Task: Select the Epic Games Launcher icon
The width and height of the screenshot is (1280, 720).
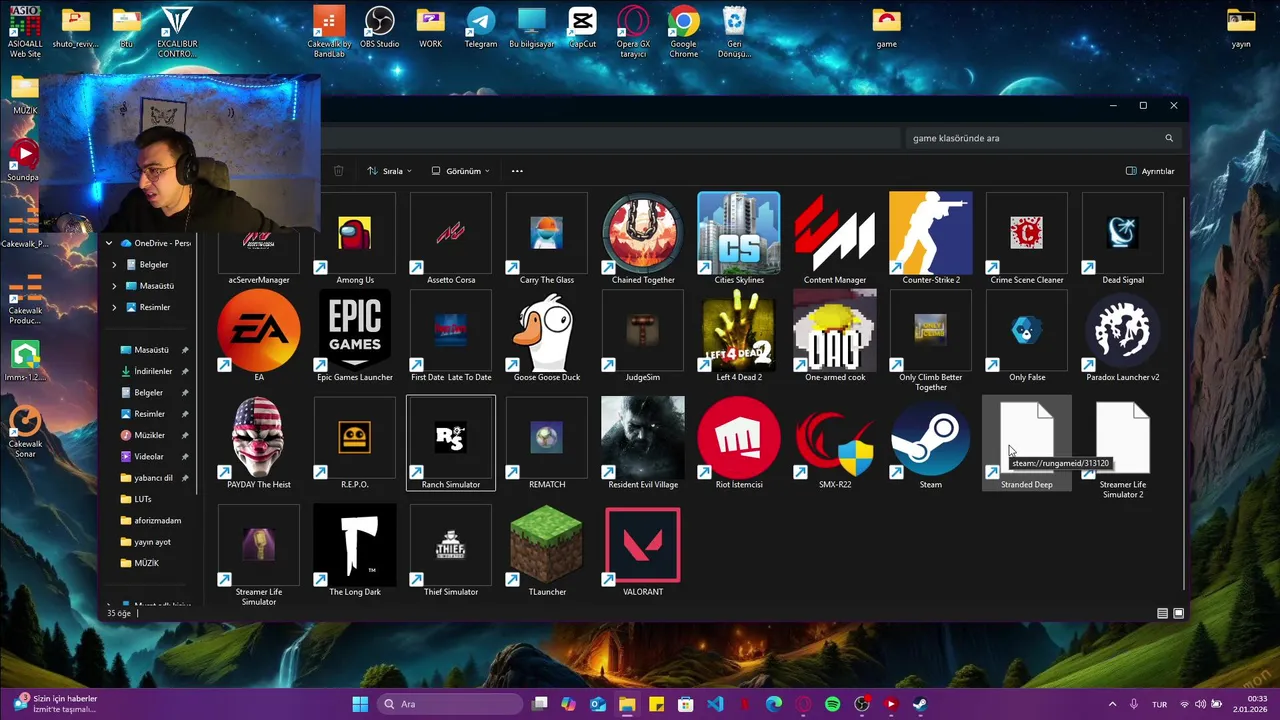Action: point(355,330)
